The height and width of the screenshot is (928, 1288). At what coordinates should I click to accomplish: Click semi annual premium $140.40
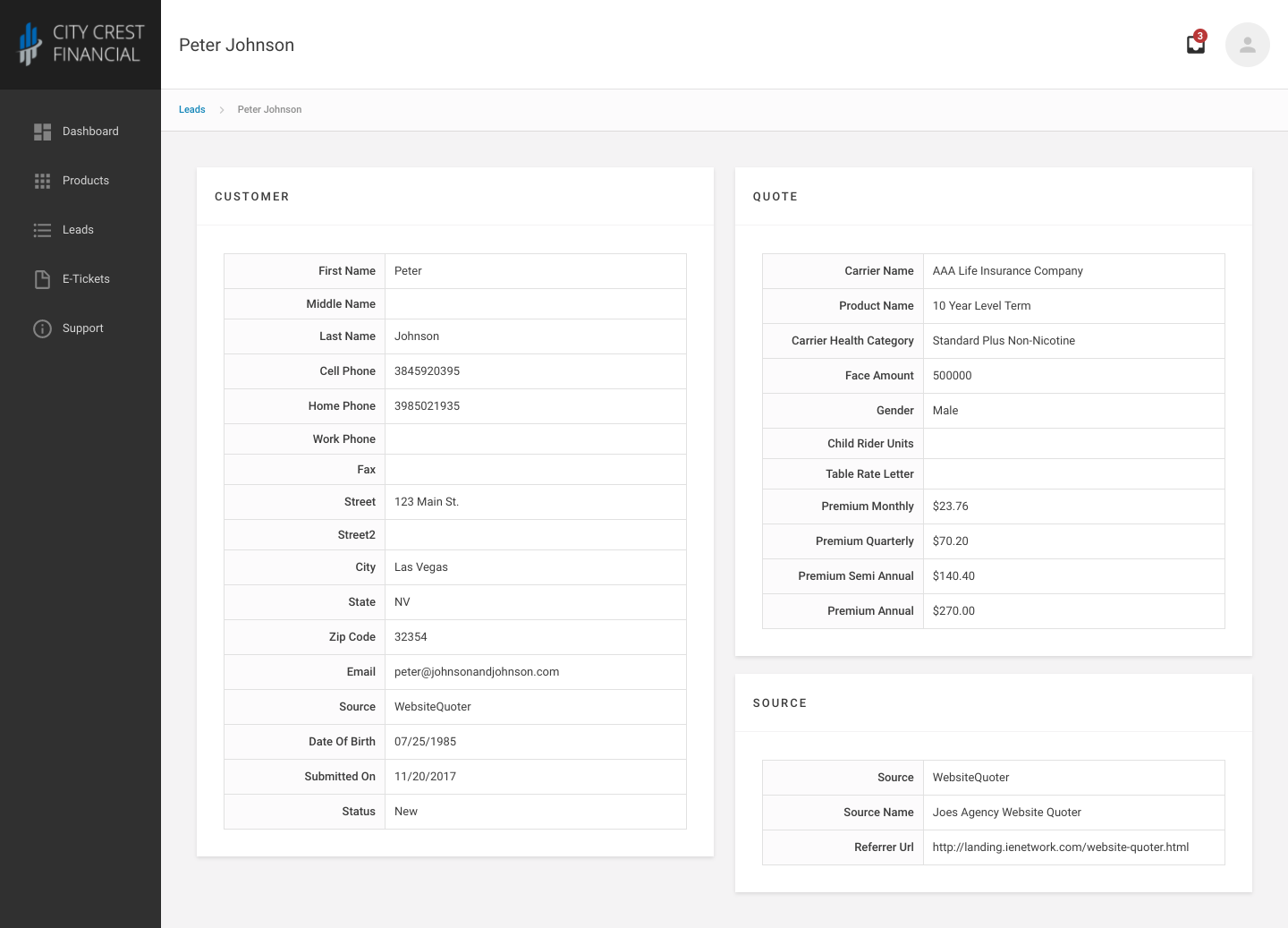click(953, 576)
